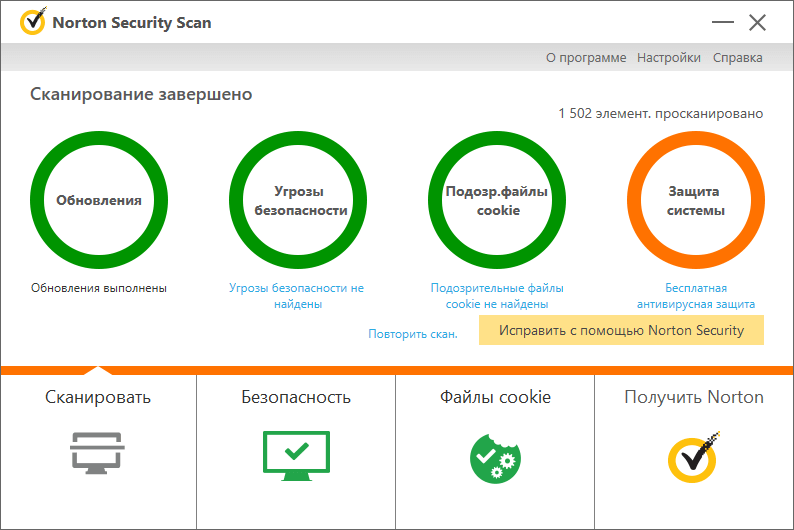Click the orange Защита системы circle
The height and width of the screenshot is (530, 794).
click(695, 200)
